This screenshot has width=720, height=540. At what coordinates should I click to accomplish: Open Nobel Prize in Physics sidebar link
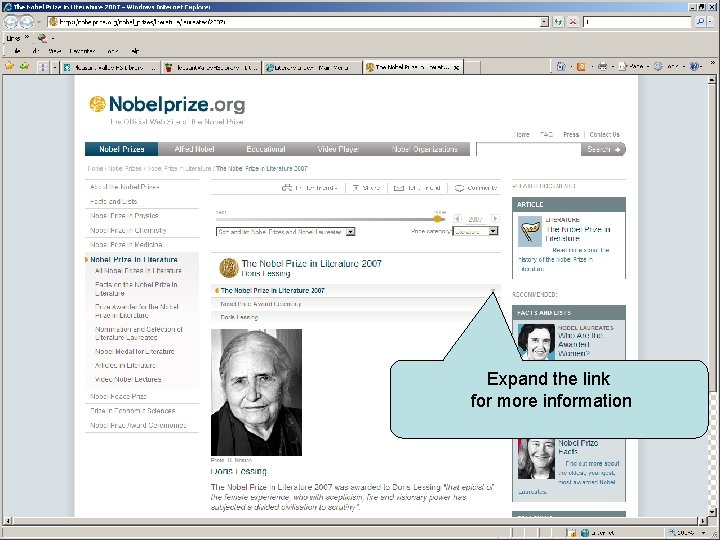point(124,216)
